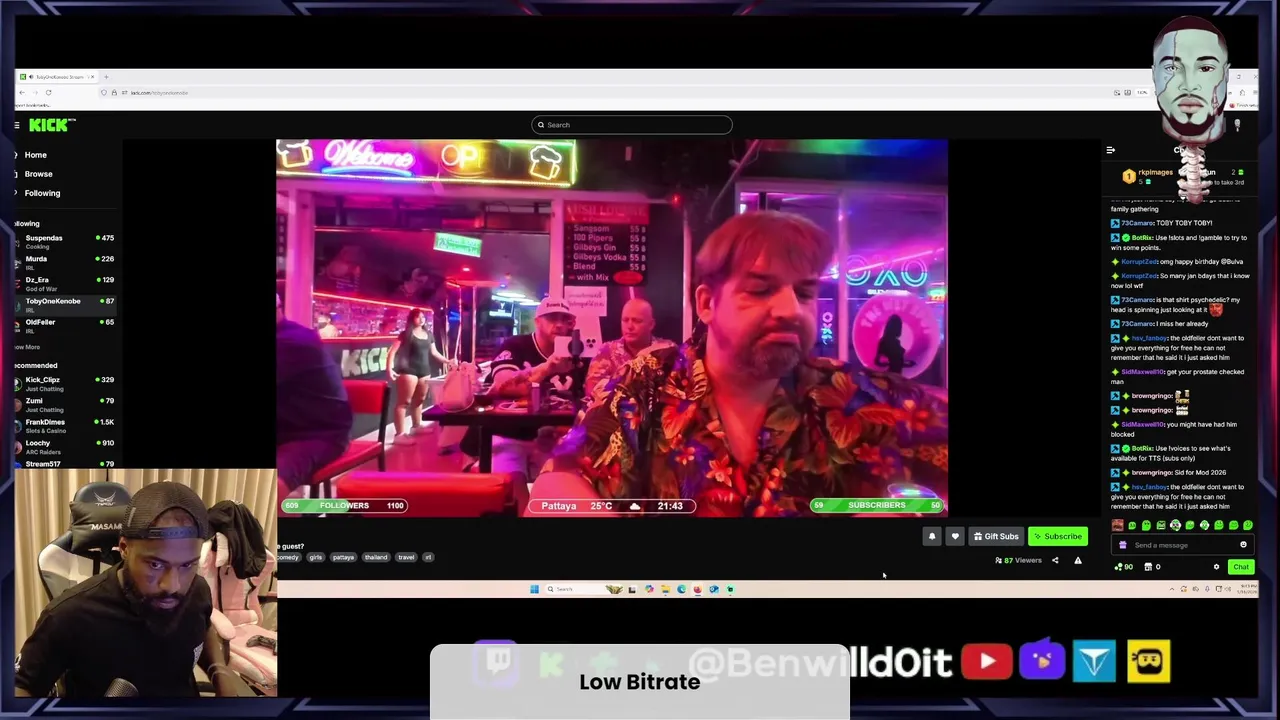1280x720 pixels.
Task: Click the green KICK logo
Action: [52, 125]
